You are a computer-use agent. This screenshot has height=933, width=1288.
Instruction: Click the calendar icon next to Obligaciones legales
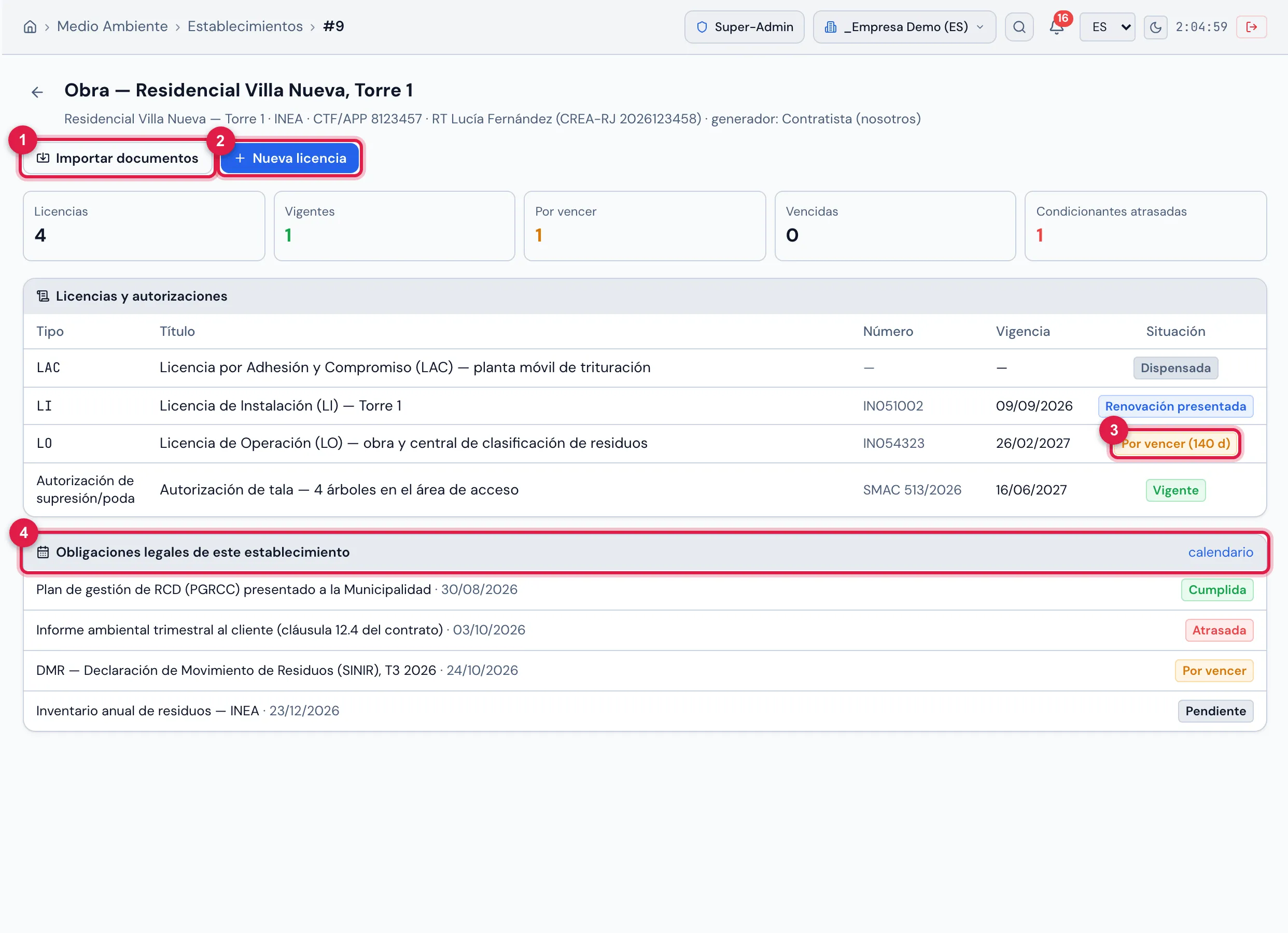43,552
